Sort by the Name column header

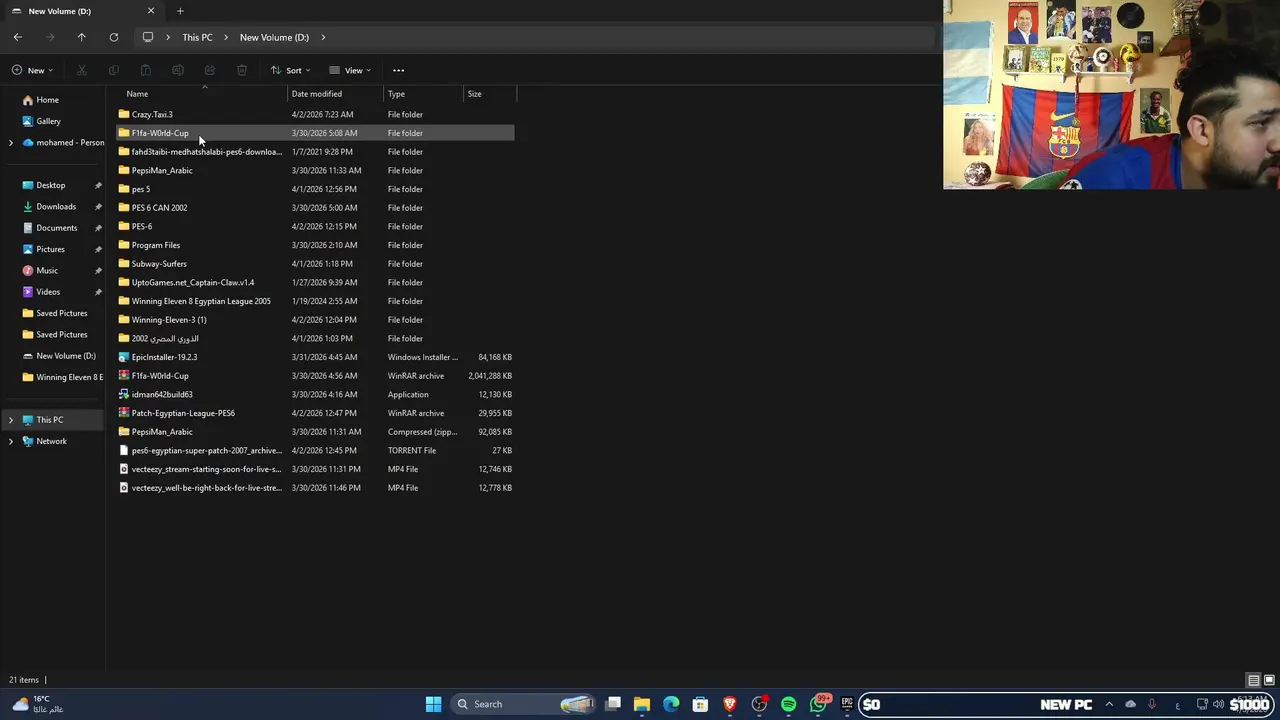[201, 94]
